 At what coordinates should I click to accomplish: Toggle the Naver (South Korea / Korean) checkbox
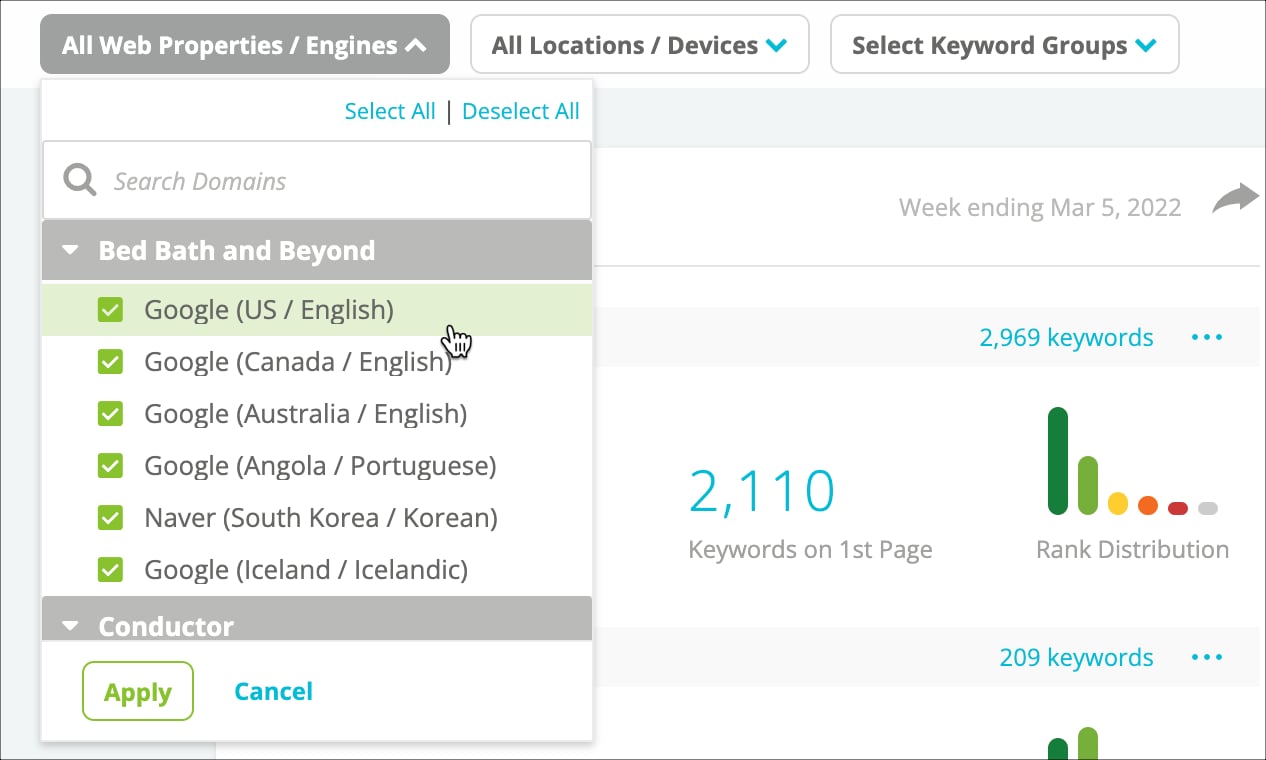(x=110, y=518)
